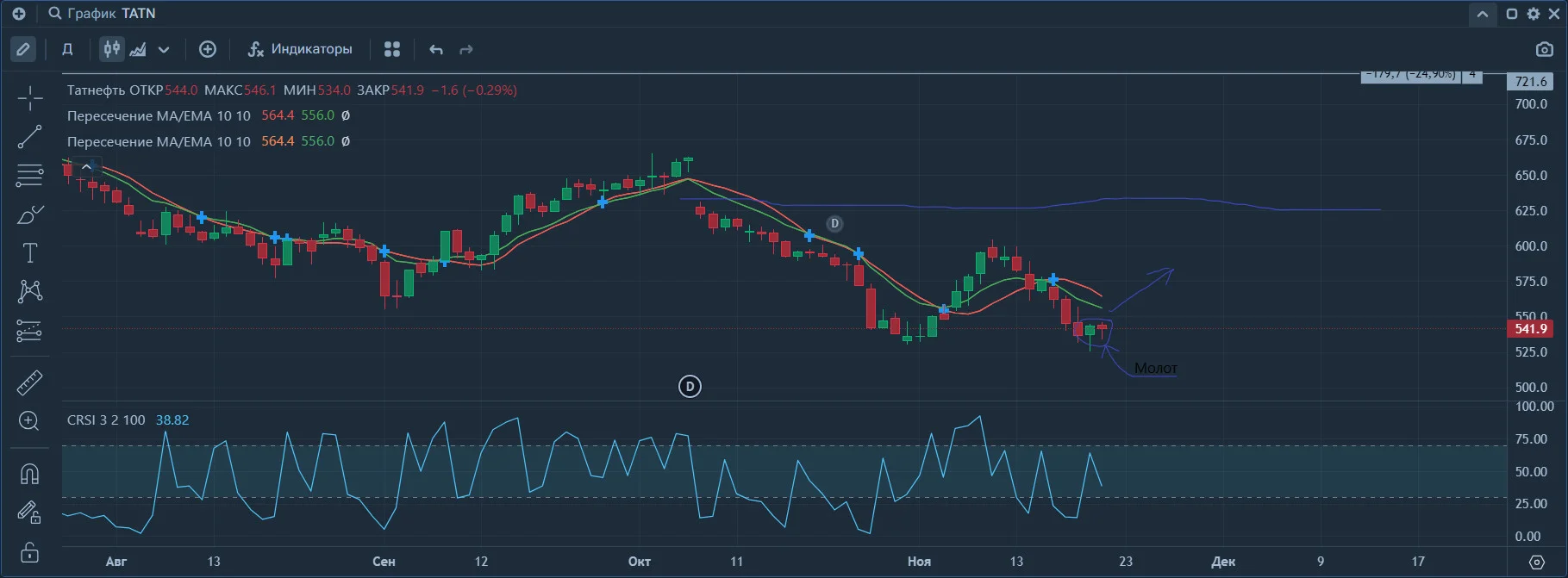Viewport: 1568px width, 578px height.
Task: Open the chart layout grid icon
Action: pyautogui.click(x=392, y=49)
